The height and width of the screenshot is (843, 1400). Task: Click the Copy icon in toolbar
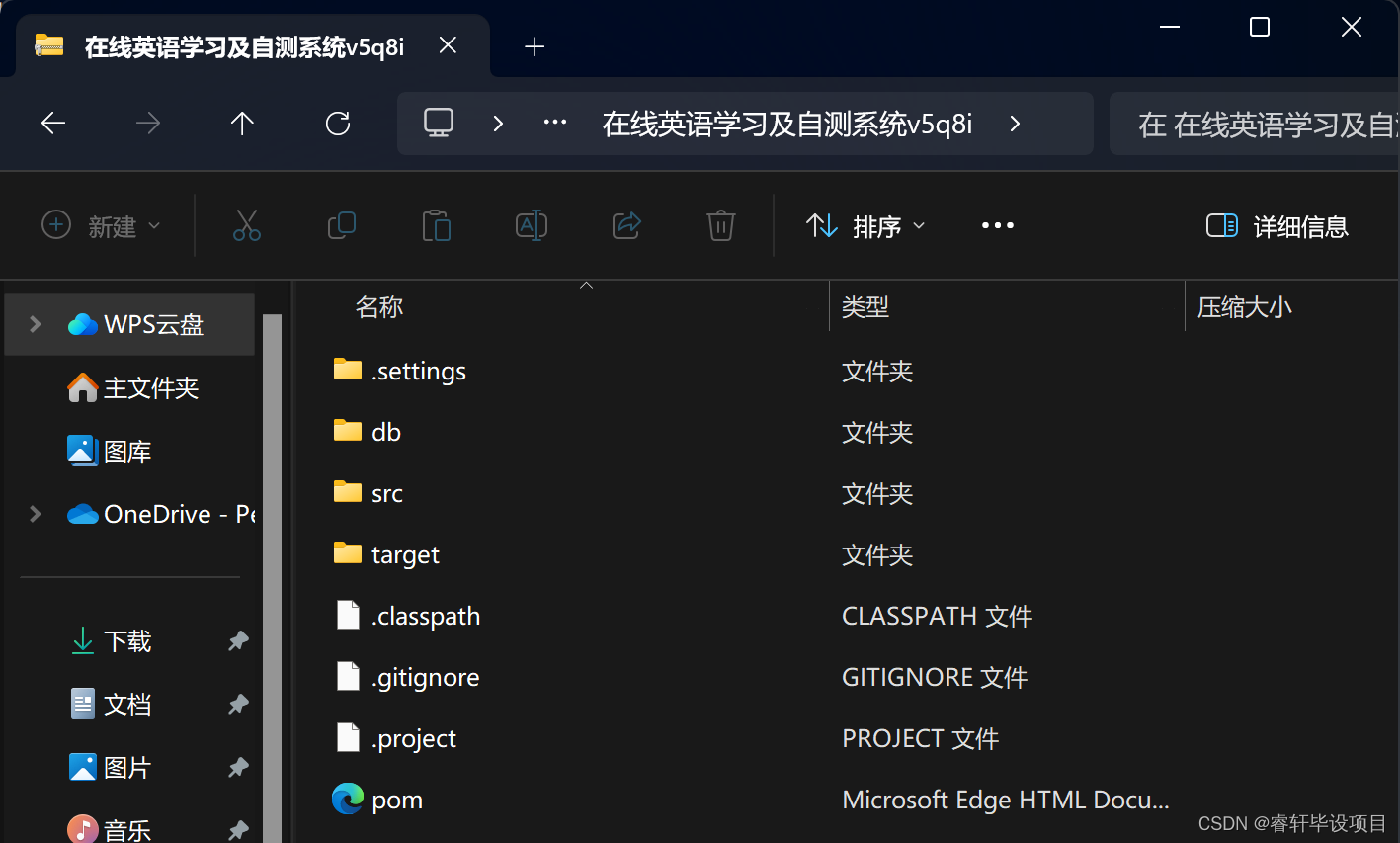[x=342, y=226]
